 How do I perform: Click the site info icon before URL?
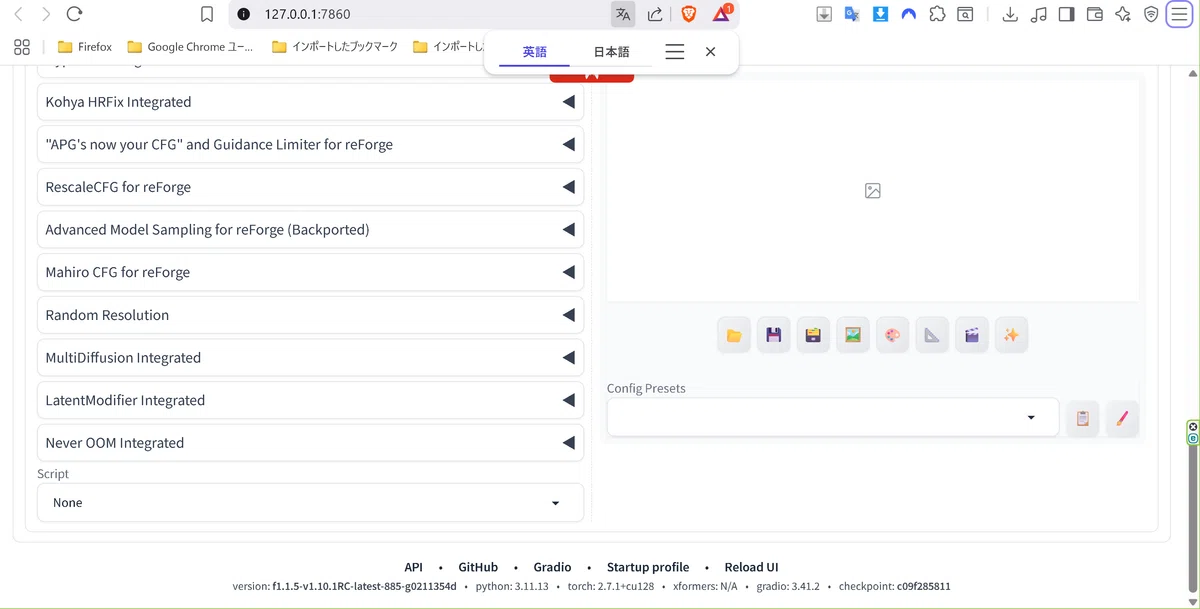(x=243, y=14)
